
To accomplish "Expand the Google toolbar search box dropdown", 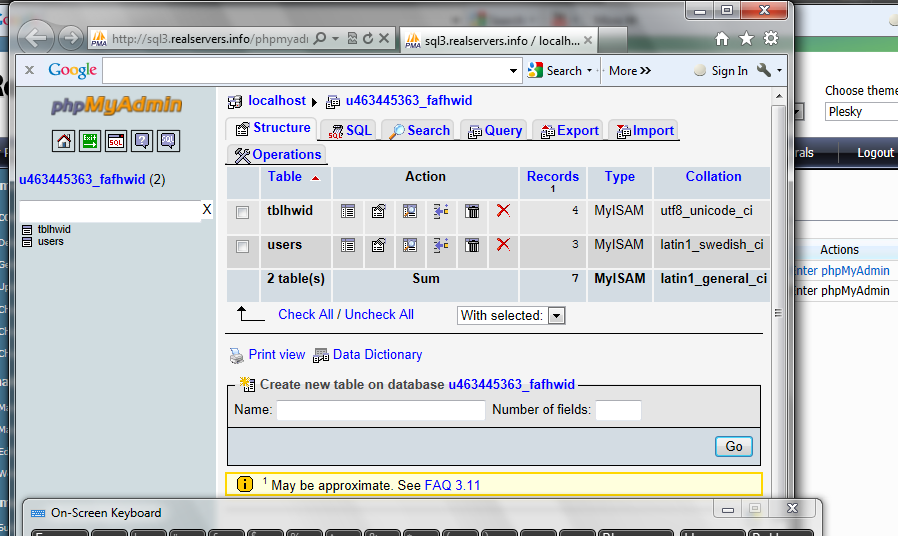I will click(x=513, y=71).
